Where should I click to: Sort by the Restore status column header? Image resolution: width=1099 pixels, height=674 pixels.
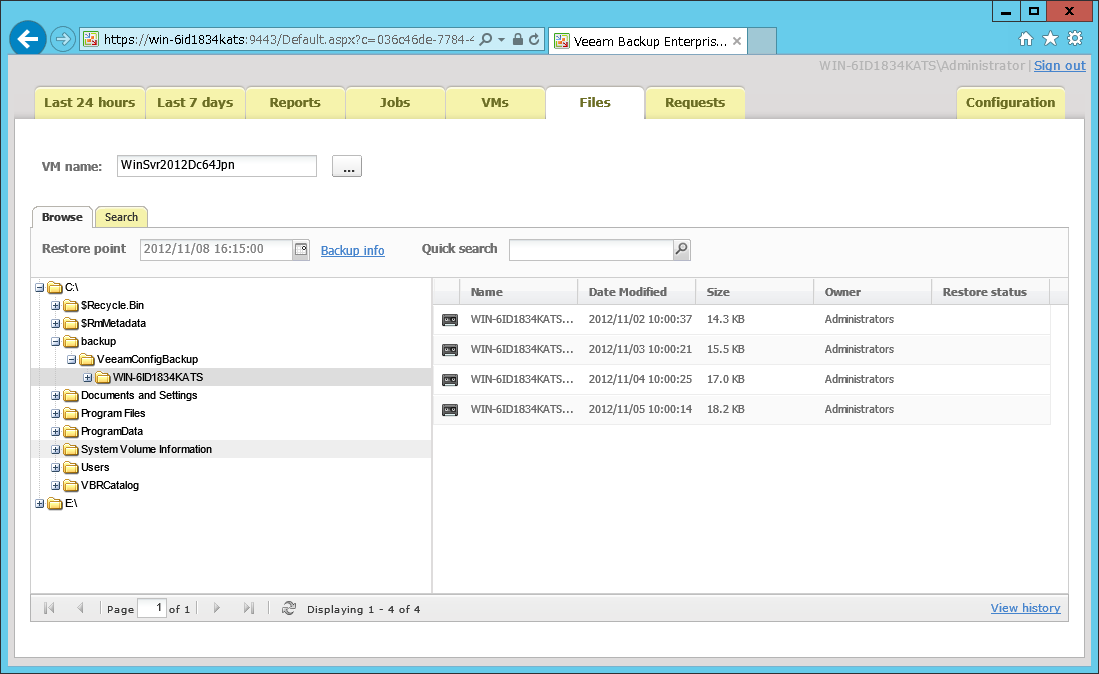click(990, 292)
